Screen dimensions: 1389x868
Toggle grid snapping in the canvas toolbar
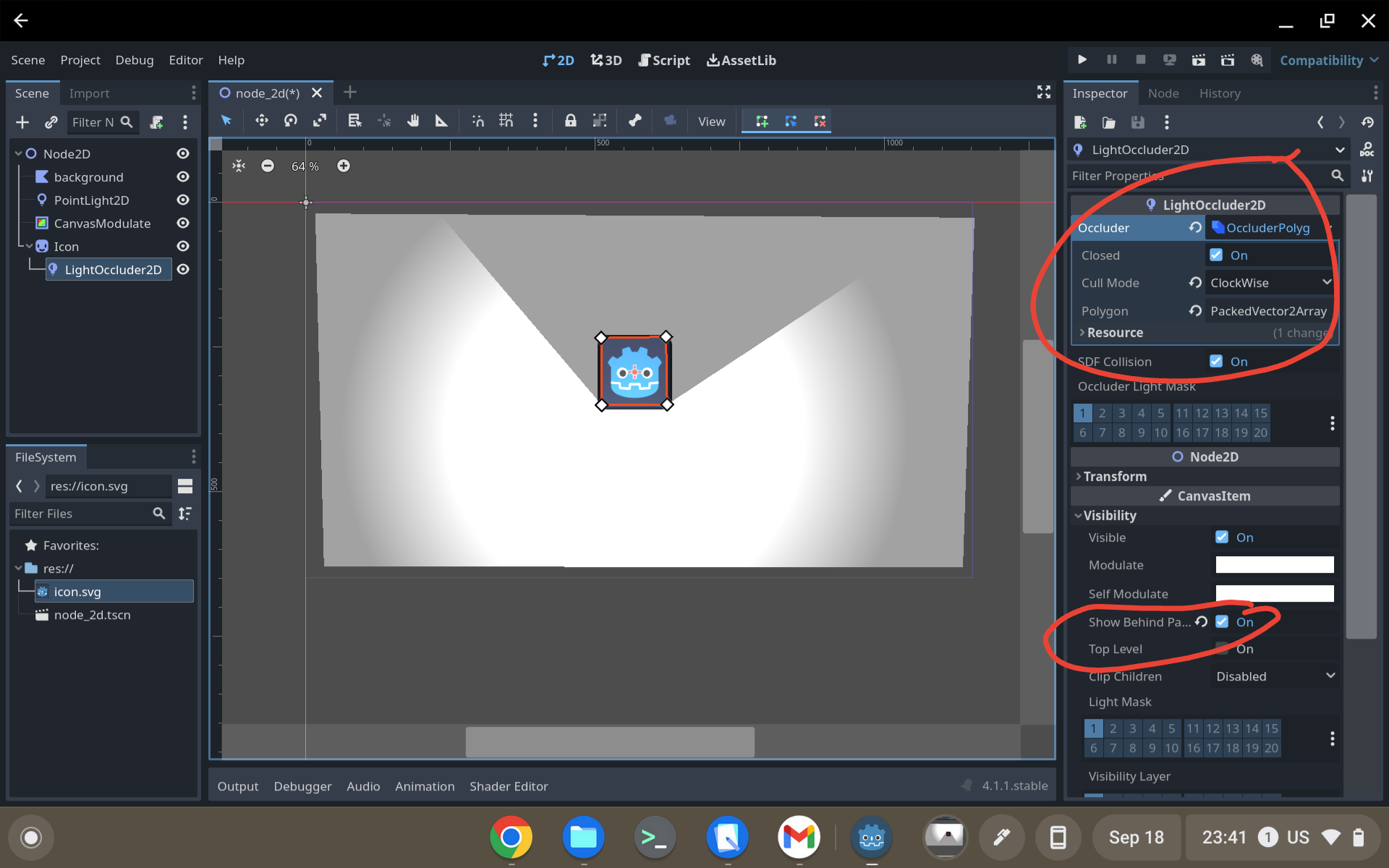pyautogui.click(x=506, y=121)
